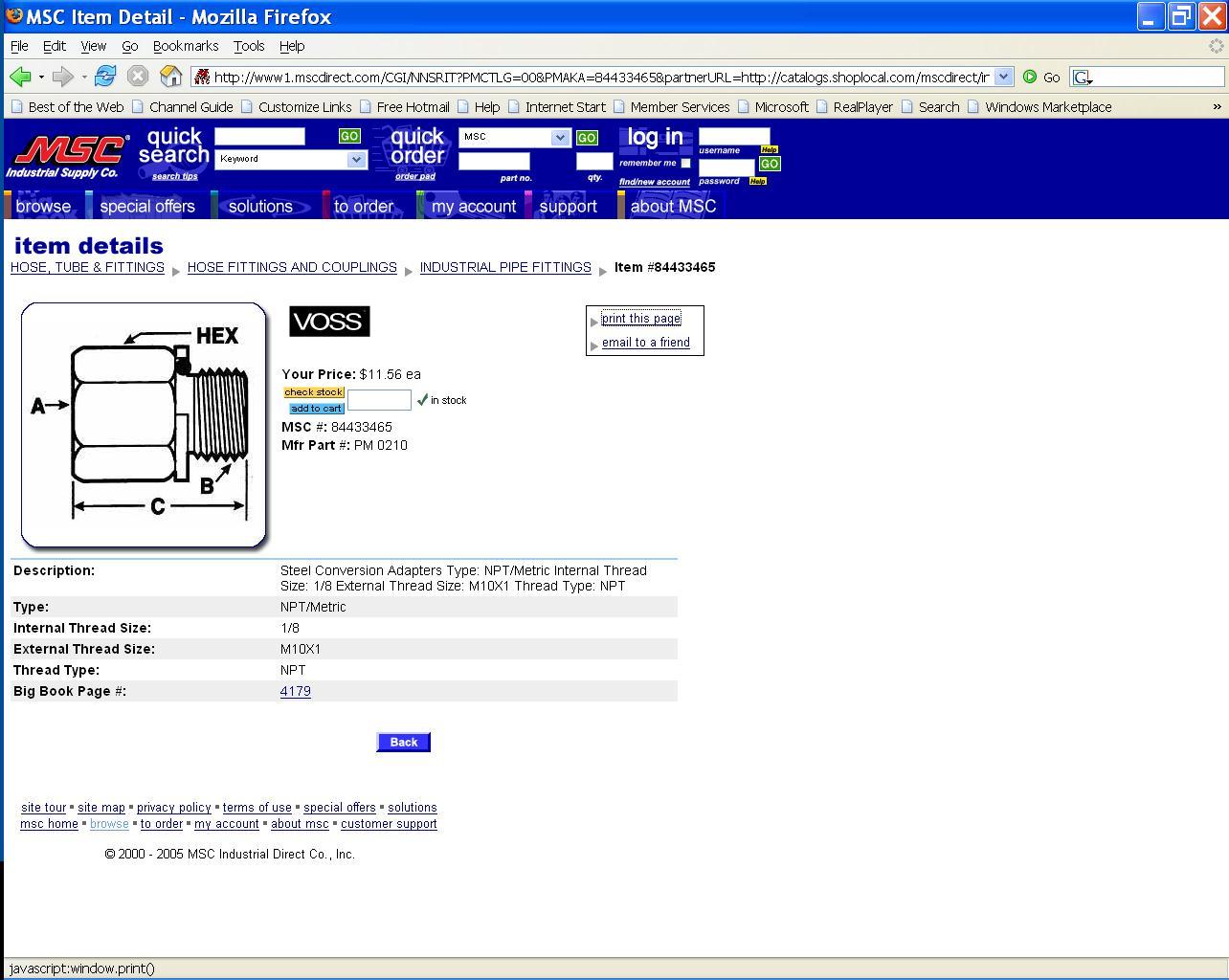
Task: Click the quantity field beside add to cart
Action: click(379, 400)
